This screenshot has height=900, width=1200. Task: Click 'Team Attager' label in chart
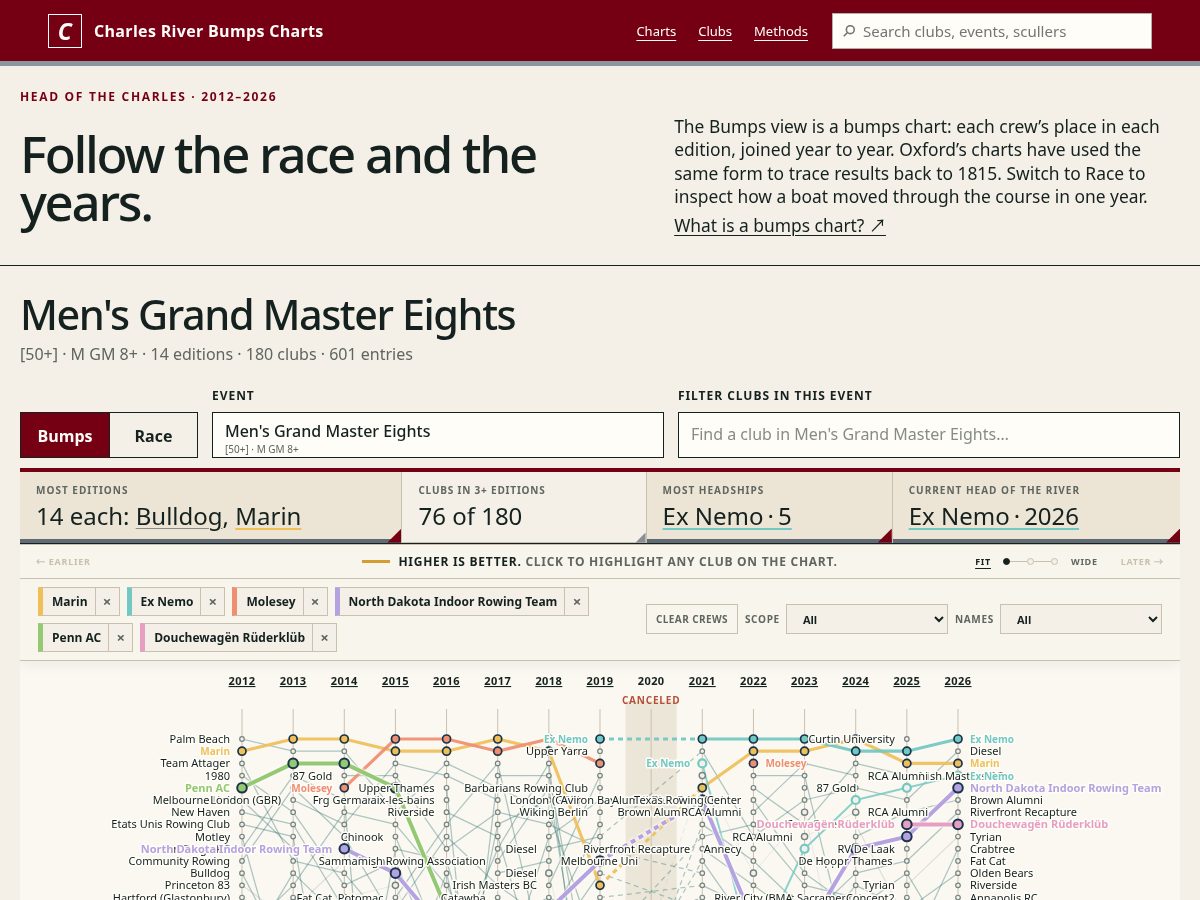tap(195, 763)
